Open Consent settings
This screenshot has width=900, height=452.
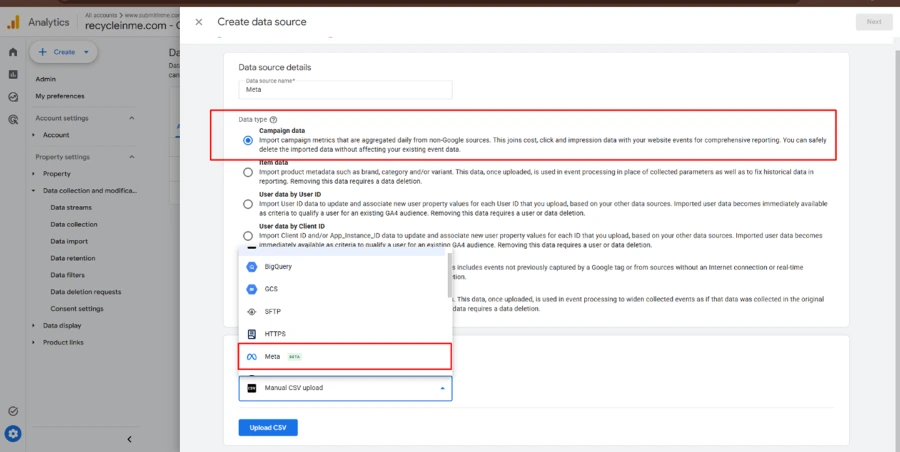coord(77,309)
